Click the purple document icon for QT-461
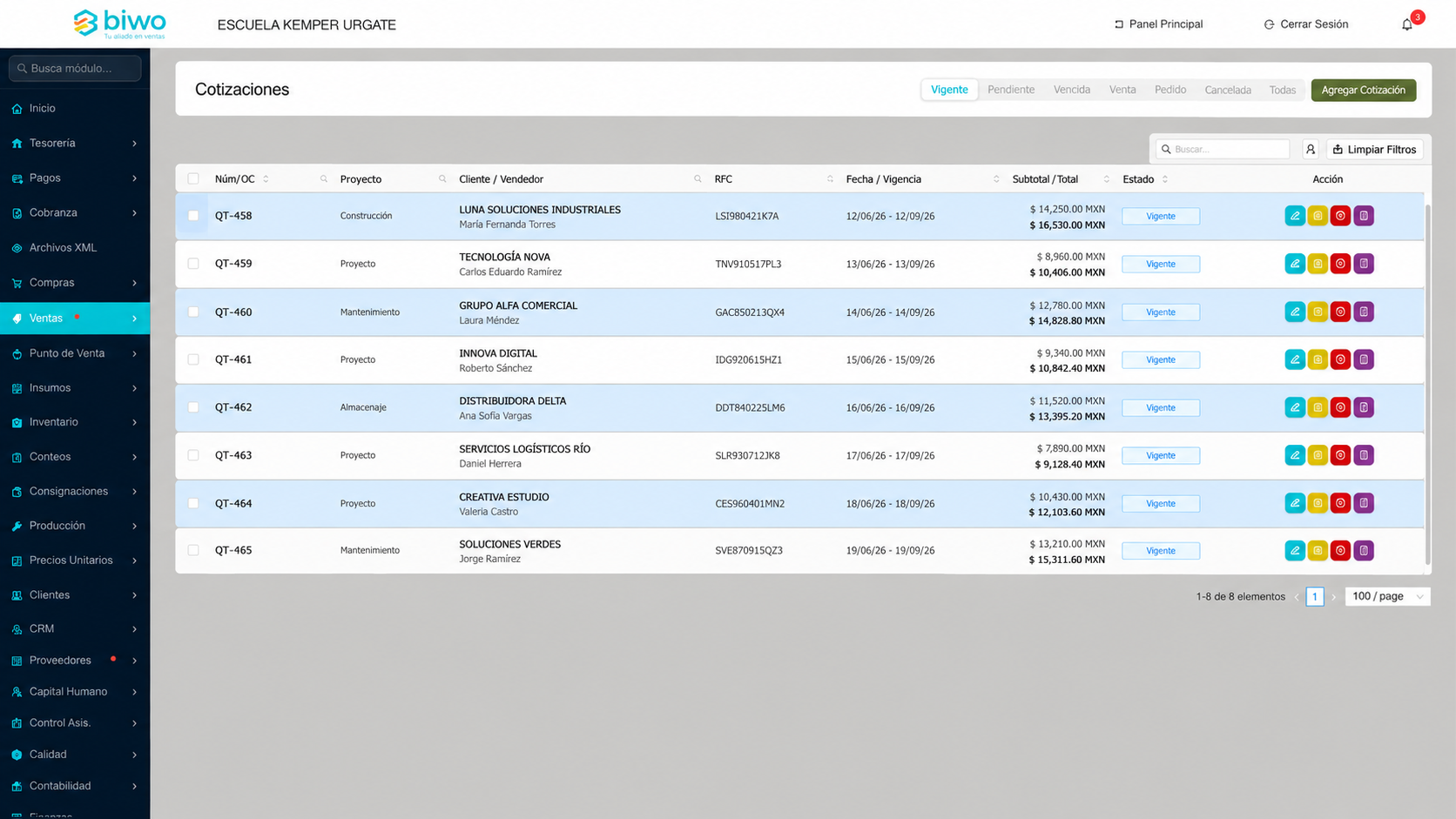The height and width of the screenshot is (819, 1456). click(1364, 359)
